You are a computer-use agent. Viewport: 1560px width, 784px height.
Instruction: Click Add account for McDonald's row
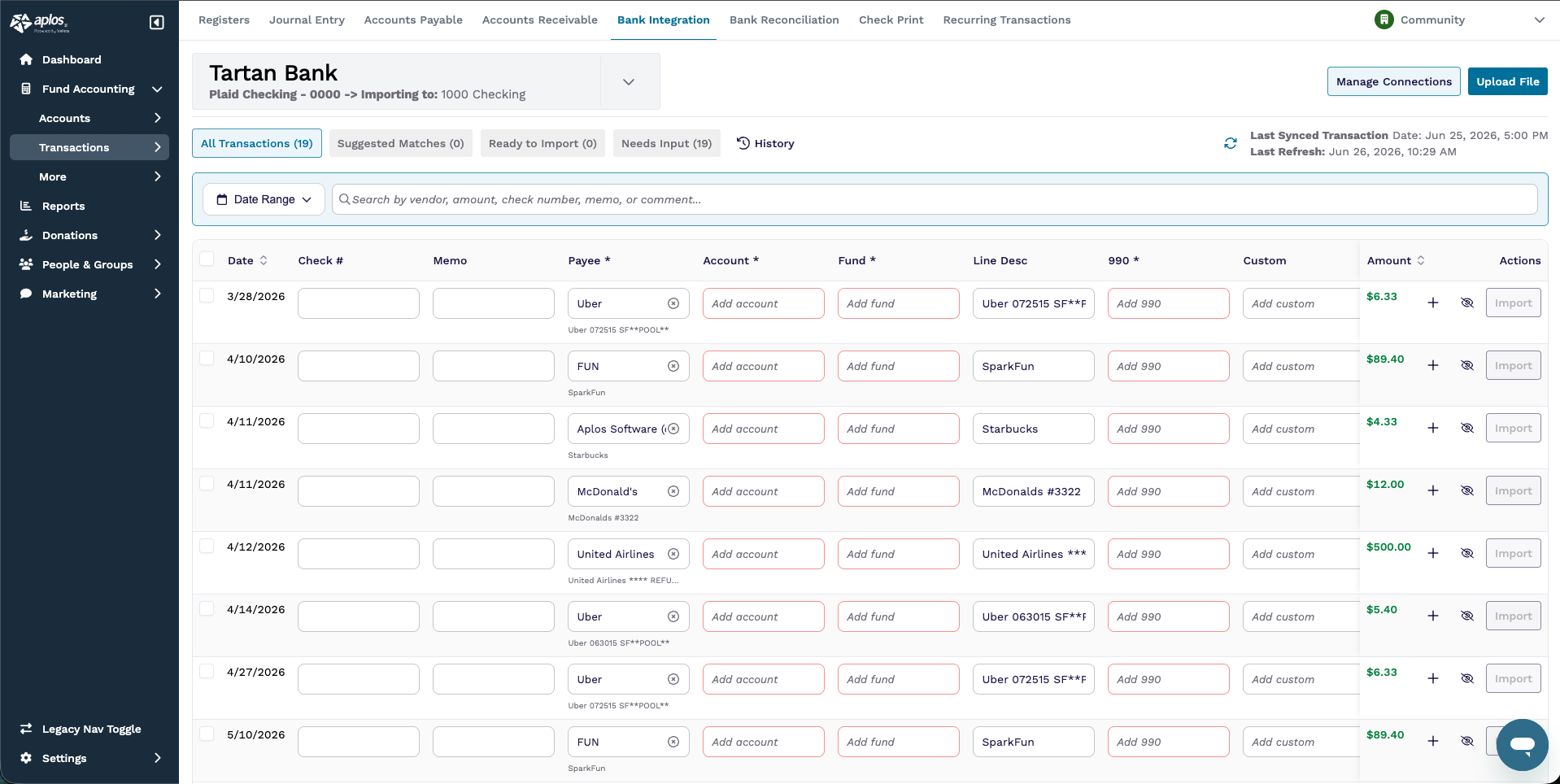point(763,491)
